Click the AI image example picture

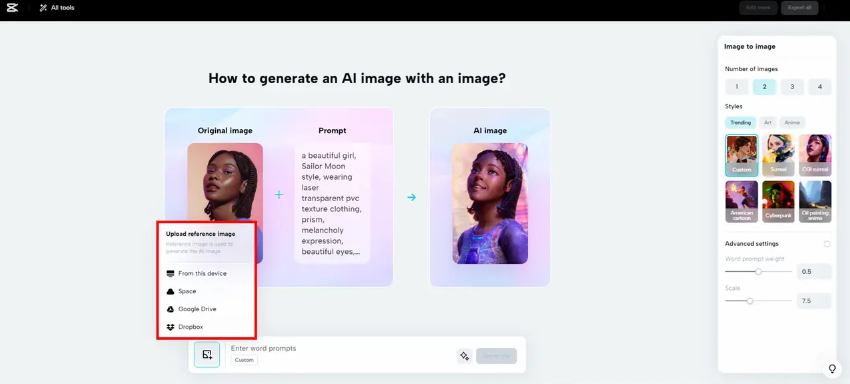click(490, 203)
